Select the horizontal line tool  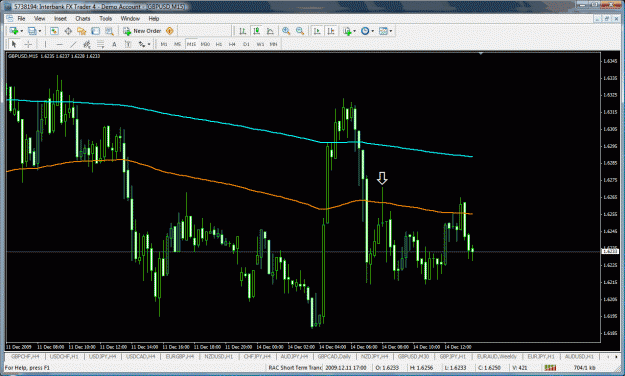[x=59, y=44]
